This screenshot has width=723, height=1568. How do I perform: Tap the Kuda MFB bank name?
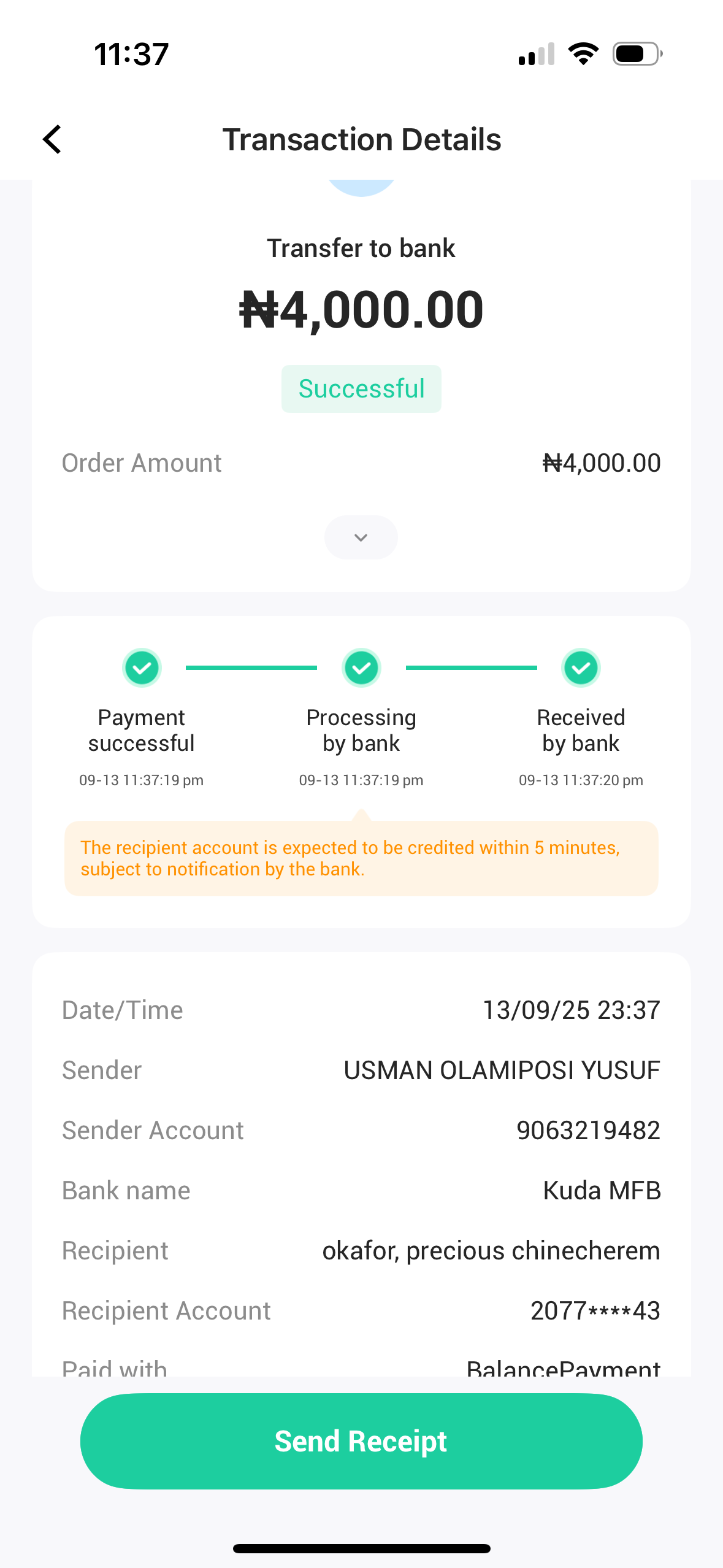602,1190
